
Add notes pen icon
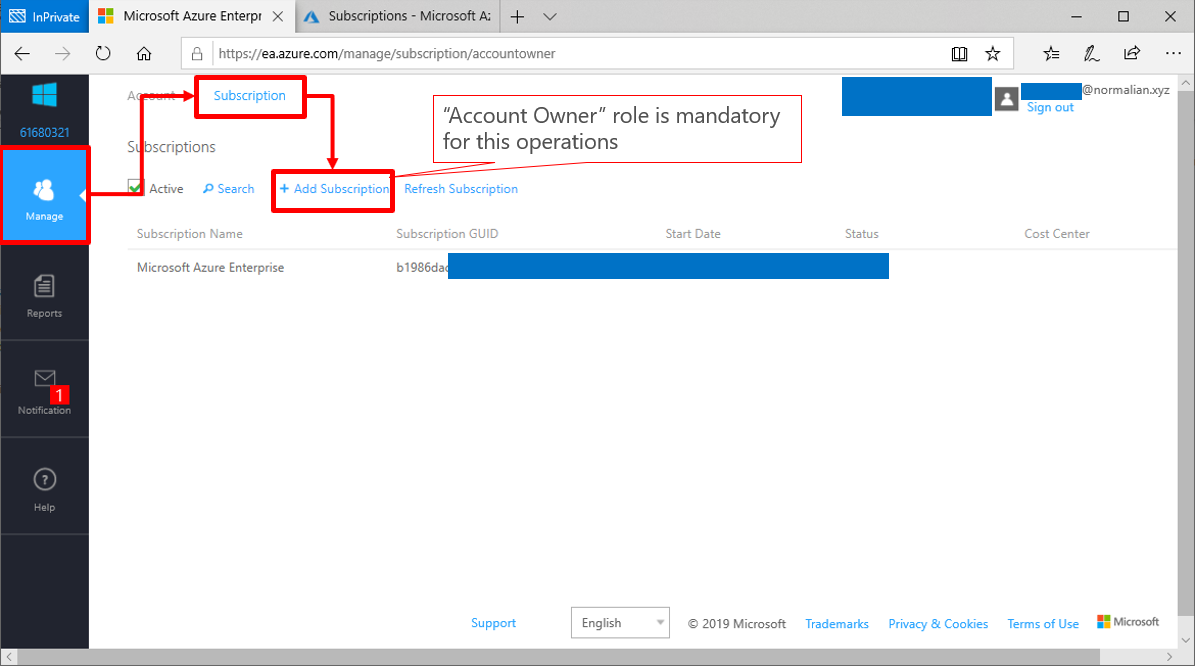(1091, 53)
